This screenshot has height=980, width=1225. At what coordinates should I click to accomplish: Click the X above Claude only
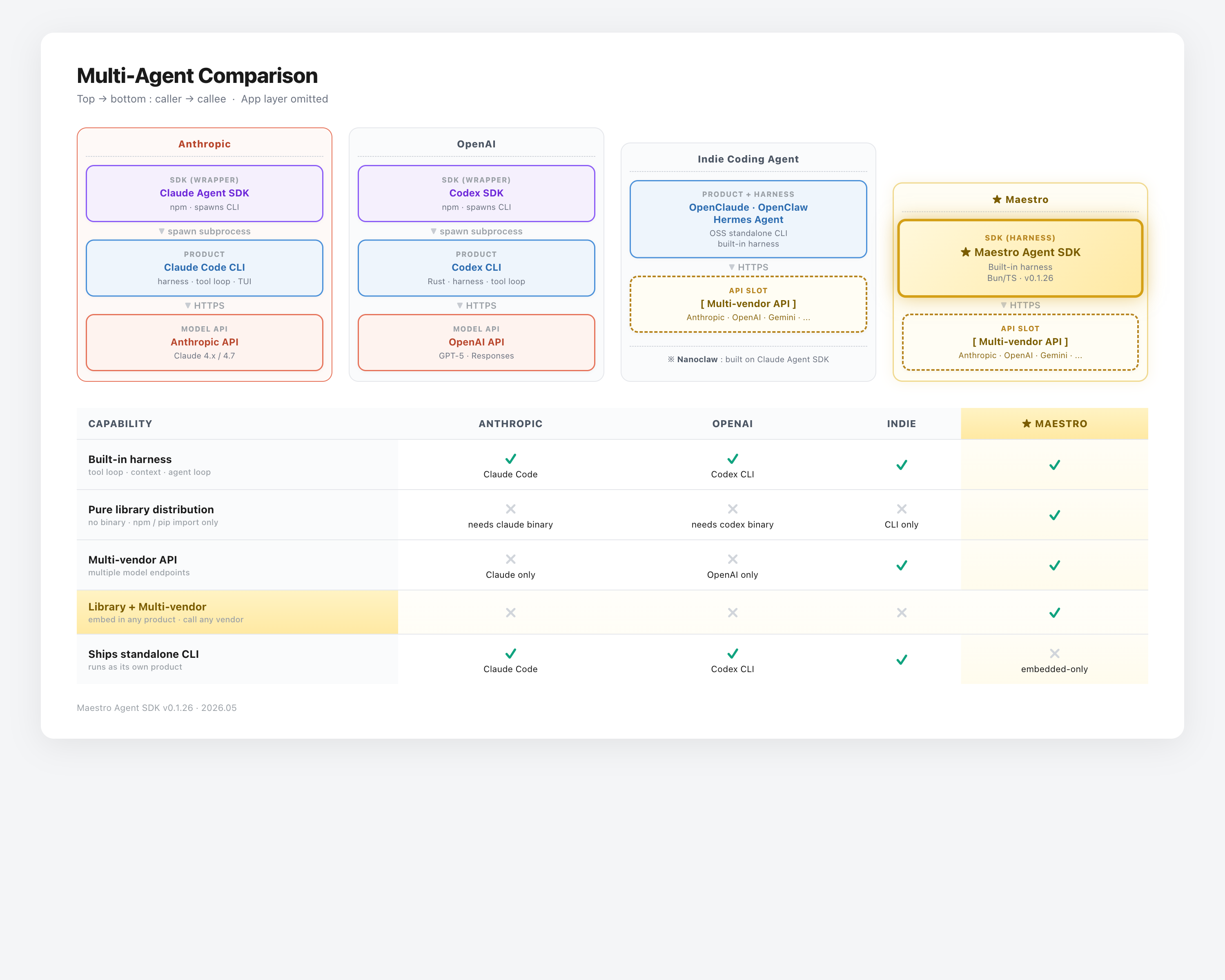[x=511, y=559]
